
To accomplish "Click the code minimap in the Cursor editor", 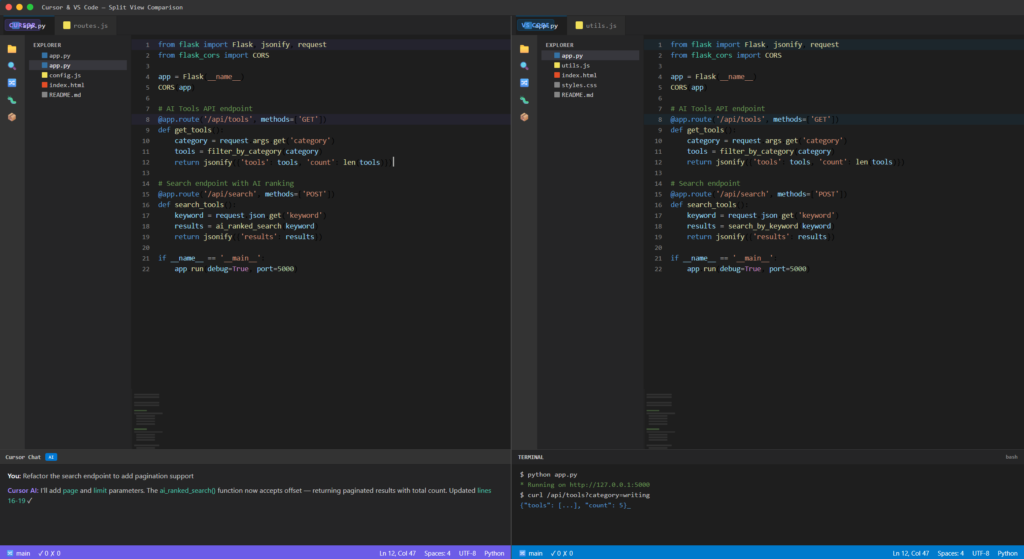I will [147, 419].
